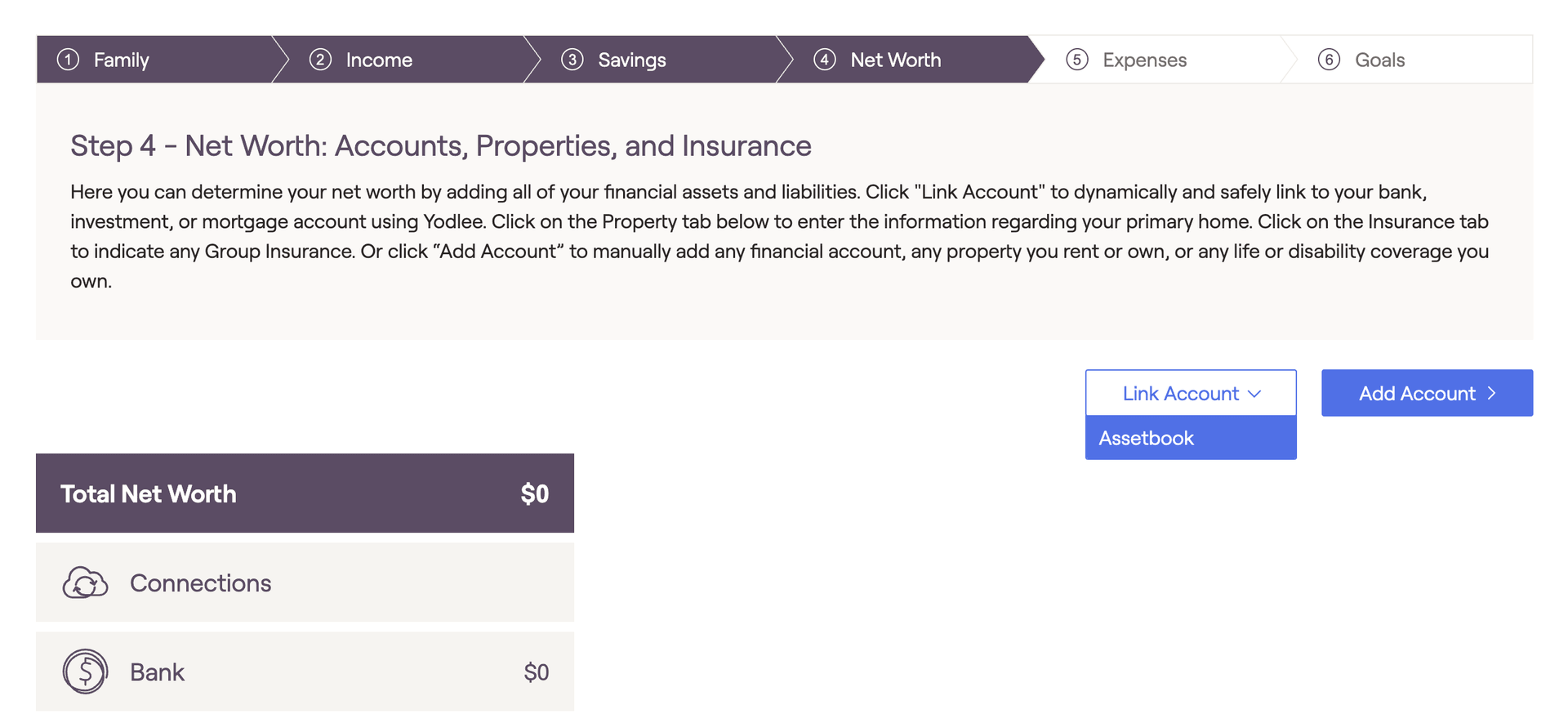Click the Bank dollar coin icon
The image size is (1568, 714).
point(85,672)
